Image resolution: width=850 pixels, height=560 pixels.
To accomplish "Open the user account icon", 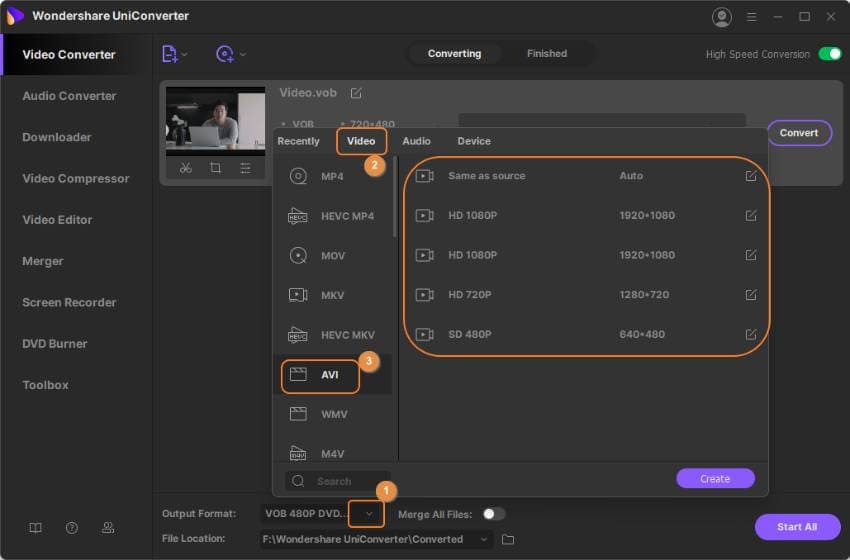I will coord(722,17).
